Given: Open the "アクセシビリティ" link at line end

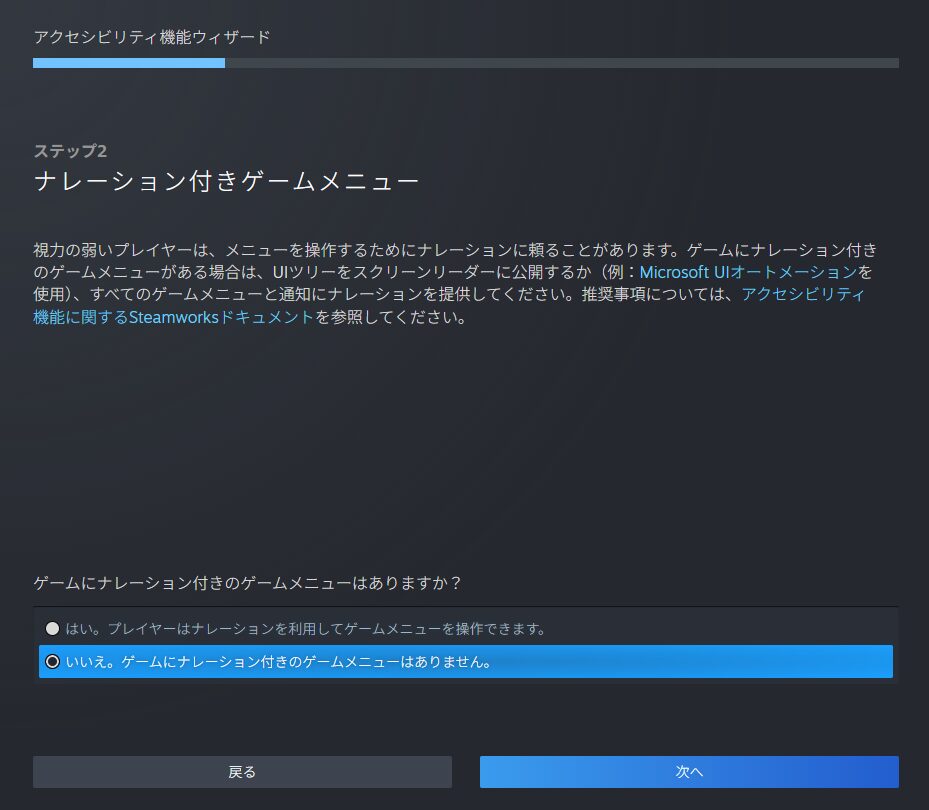Looking at the screenshot, I should coord(803,295).
